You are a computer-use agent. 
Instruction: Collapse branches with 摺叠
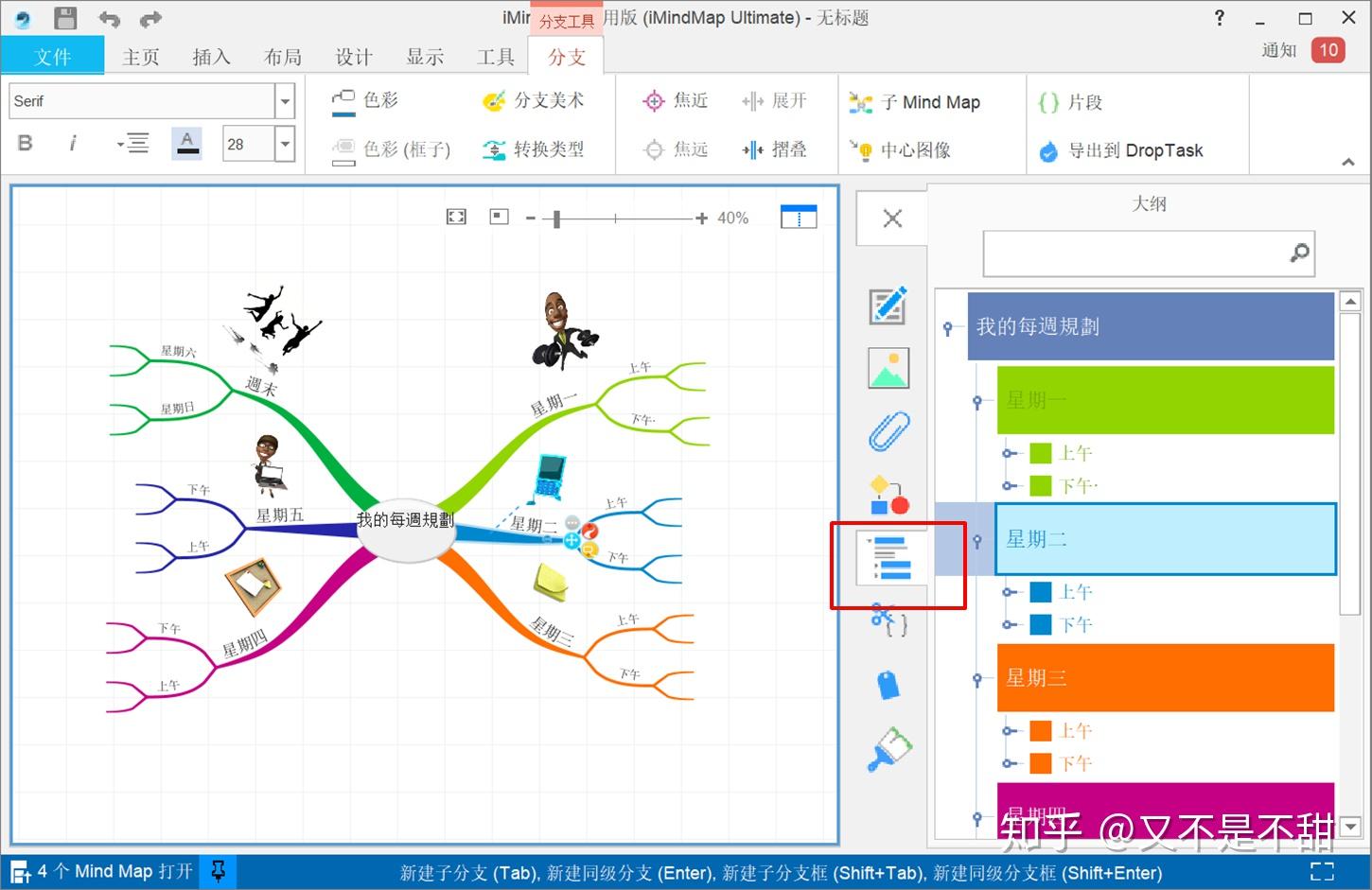click(774, 149)
